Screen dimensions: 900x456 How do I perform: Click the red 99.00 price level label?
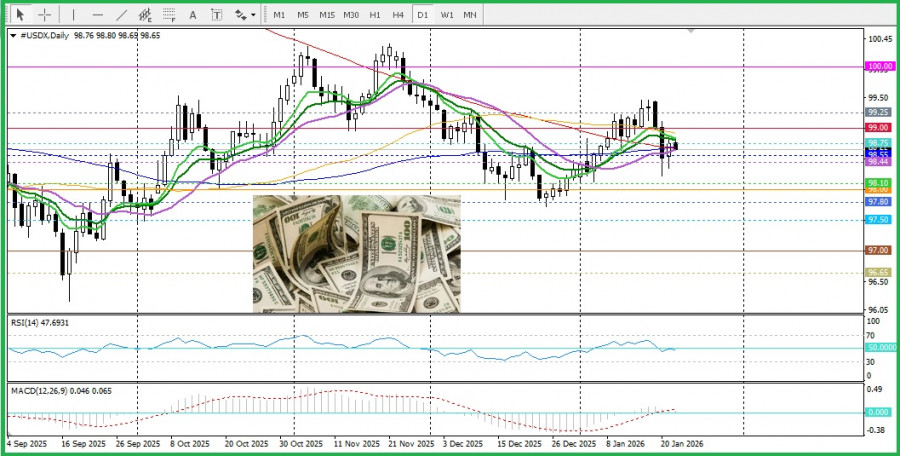[879, 127]
